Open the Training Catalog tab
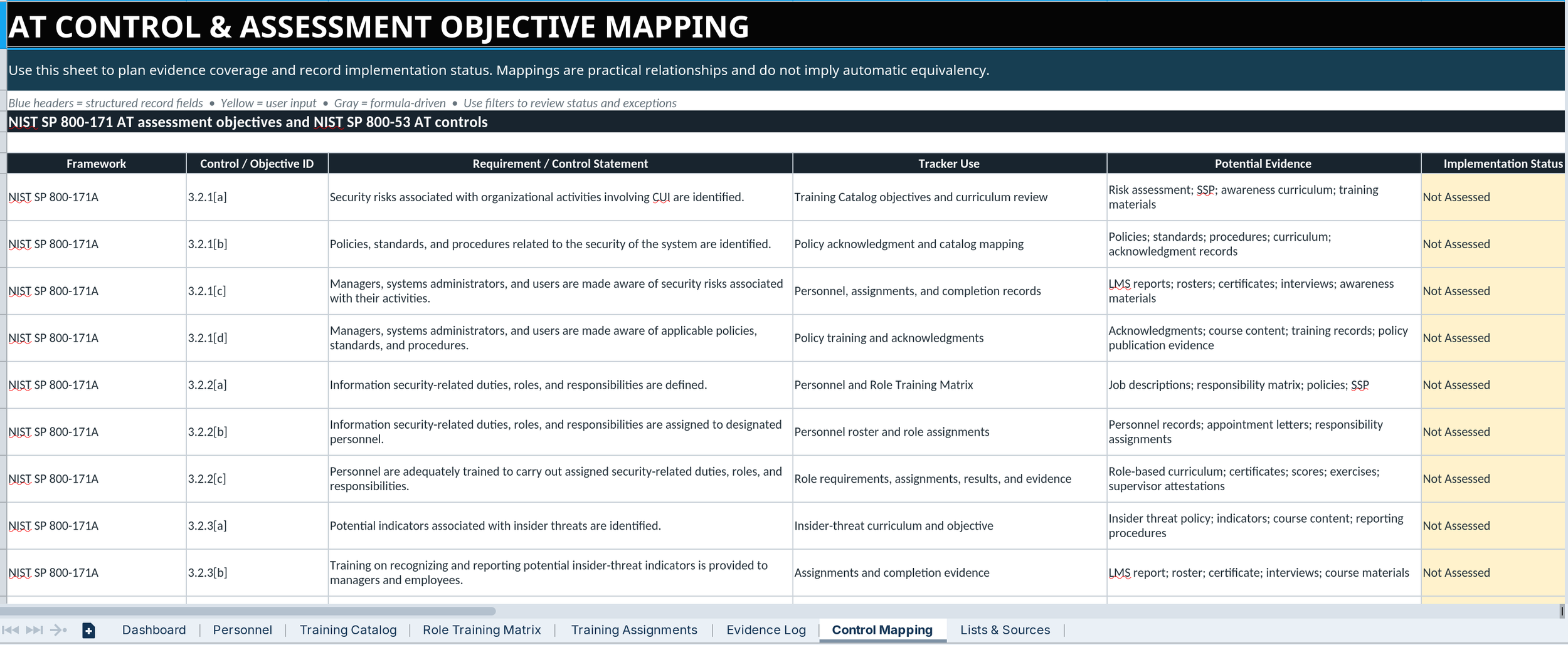The image size is (1568, 645). point(348,630)
